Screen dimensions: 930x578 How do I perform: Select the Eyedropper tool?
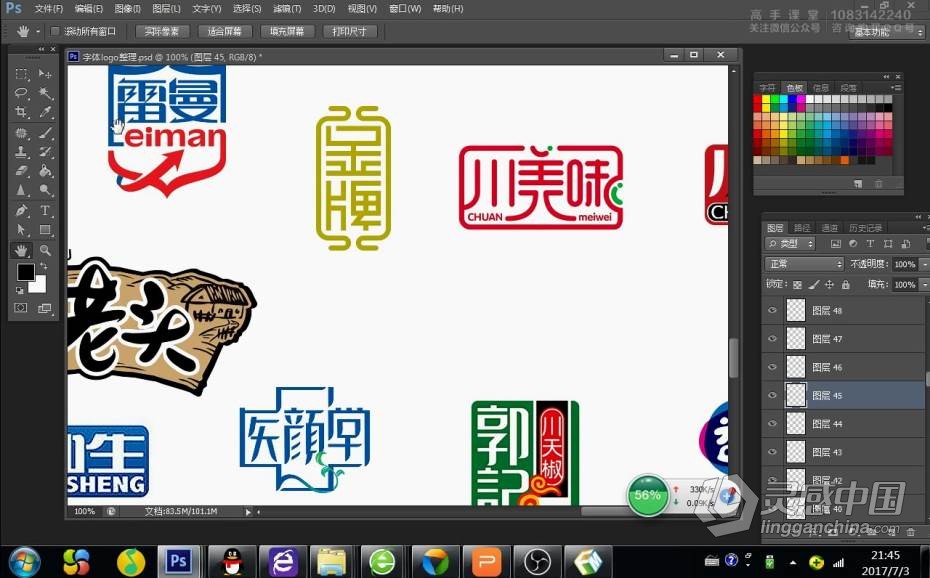click(45, 112)
